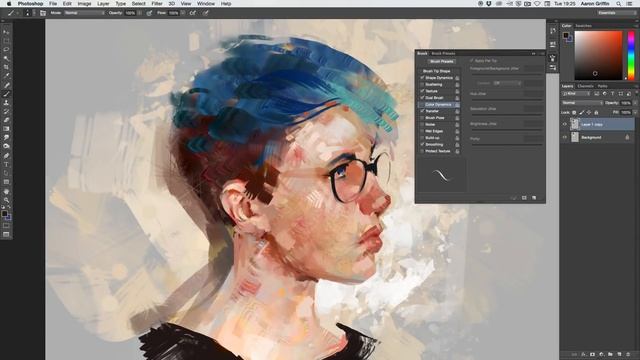Select the Horizontal Type tool
The height and width of the screenshot is (360, 640).
(x=6, y=164)
